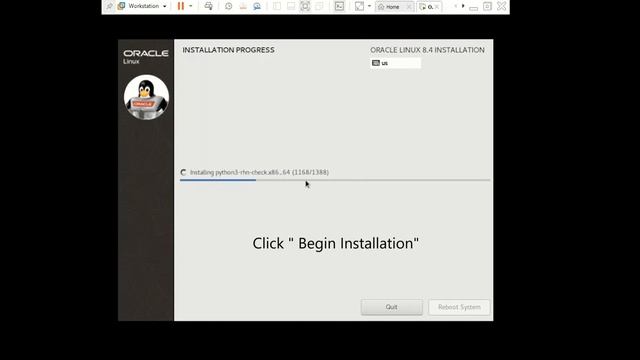This screenshot has width=640, height=360.
Task: Click the ORACLE Linux logo text
Action: pos(146,57)
